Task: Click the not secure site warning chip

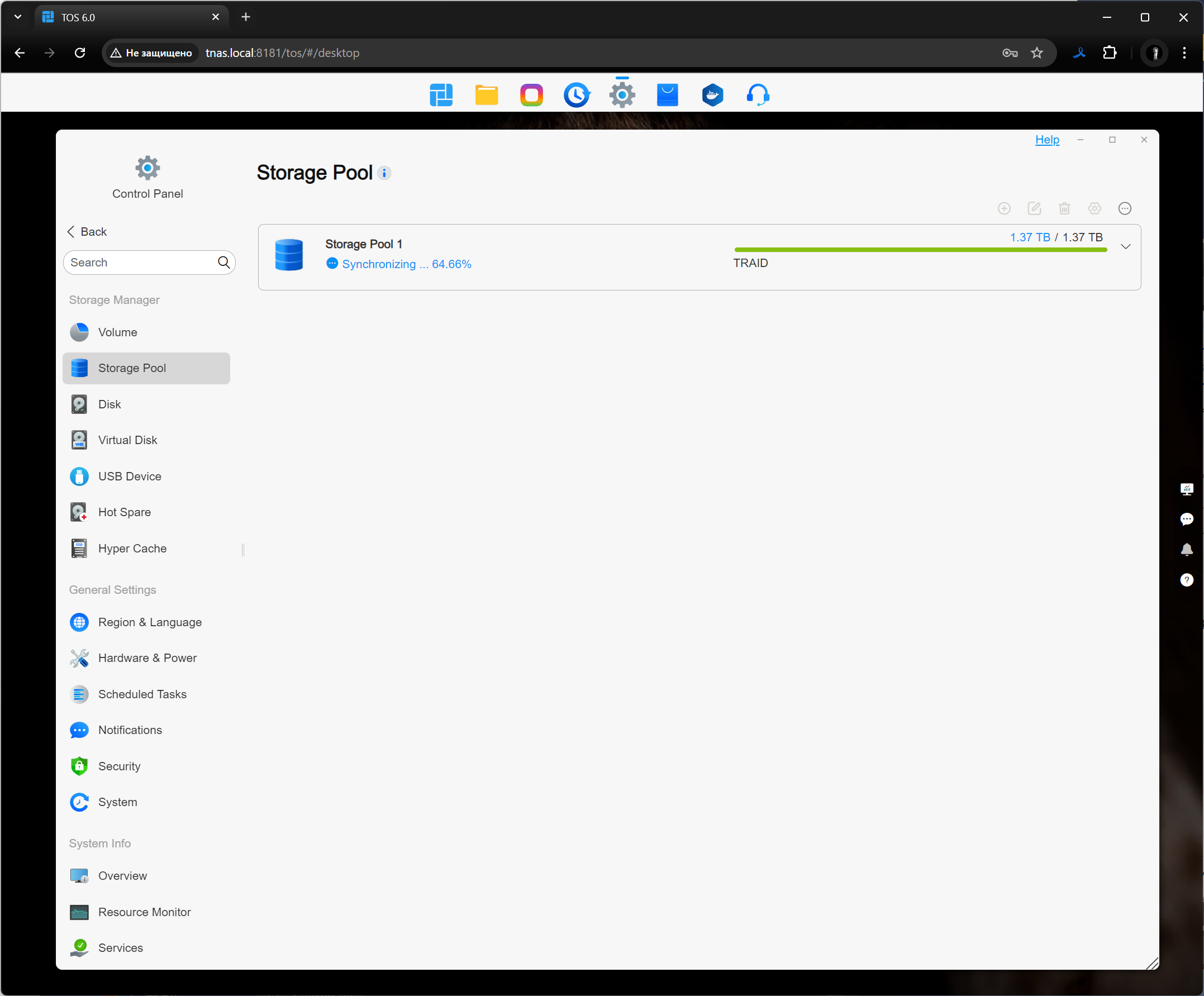Action: pos(151,53)
